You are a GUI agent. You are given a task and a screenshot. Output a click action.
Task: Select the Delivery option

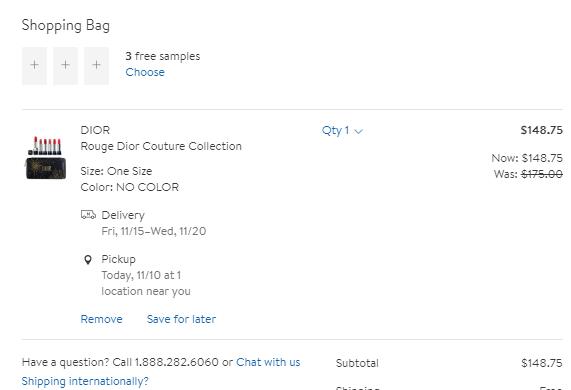click(123, 215)
